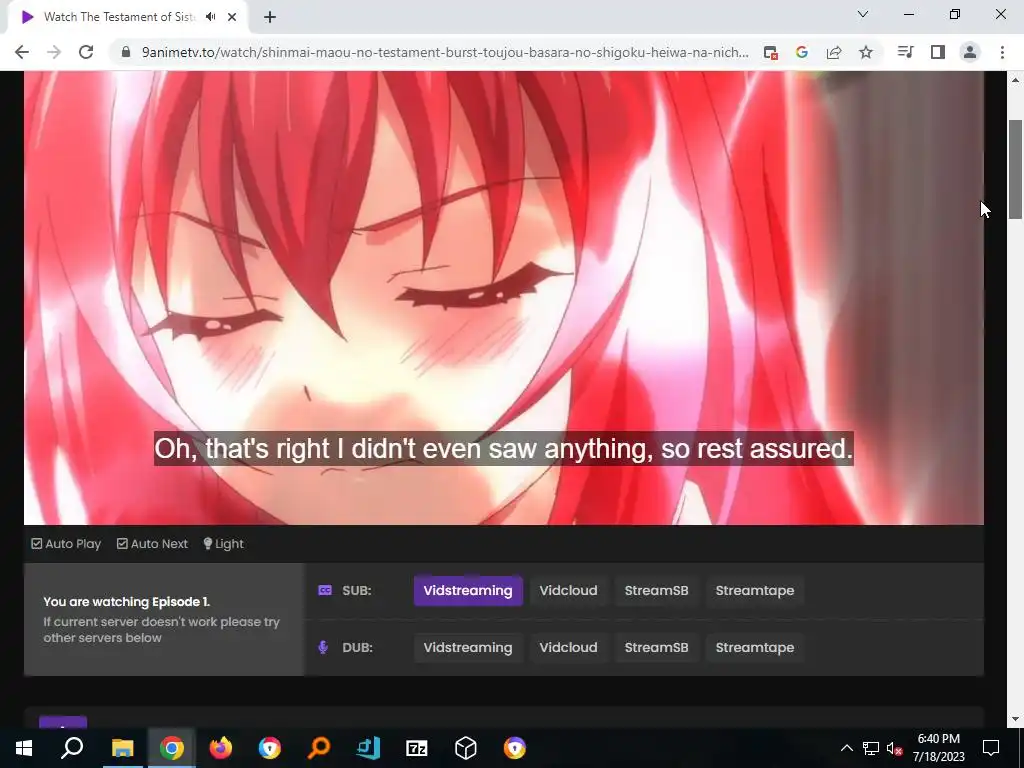Mute the tab via the tab audio icon

(210, 17)
